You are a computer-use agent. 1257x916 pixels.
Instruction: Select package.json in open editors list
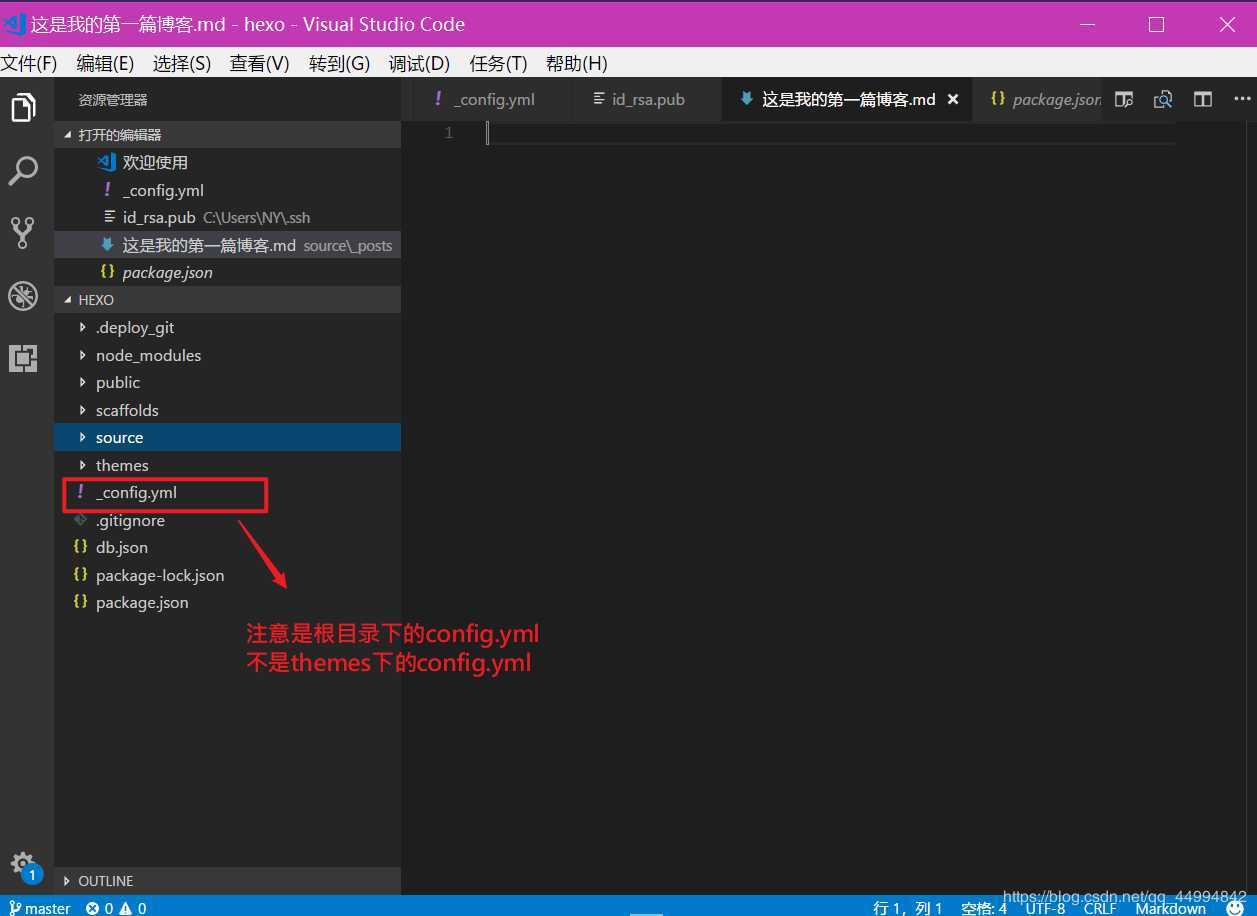(x=227, y=272)
